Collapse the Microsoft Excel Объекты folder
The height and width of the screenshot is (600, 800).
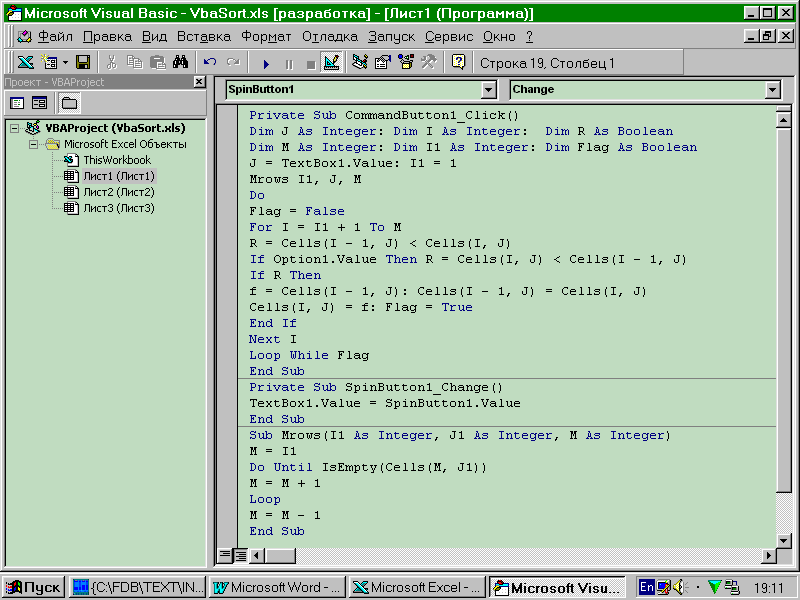coord(33,144)
